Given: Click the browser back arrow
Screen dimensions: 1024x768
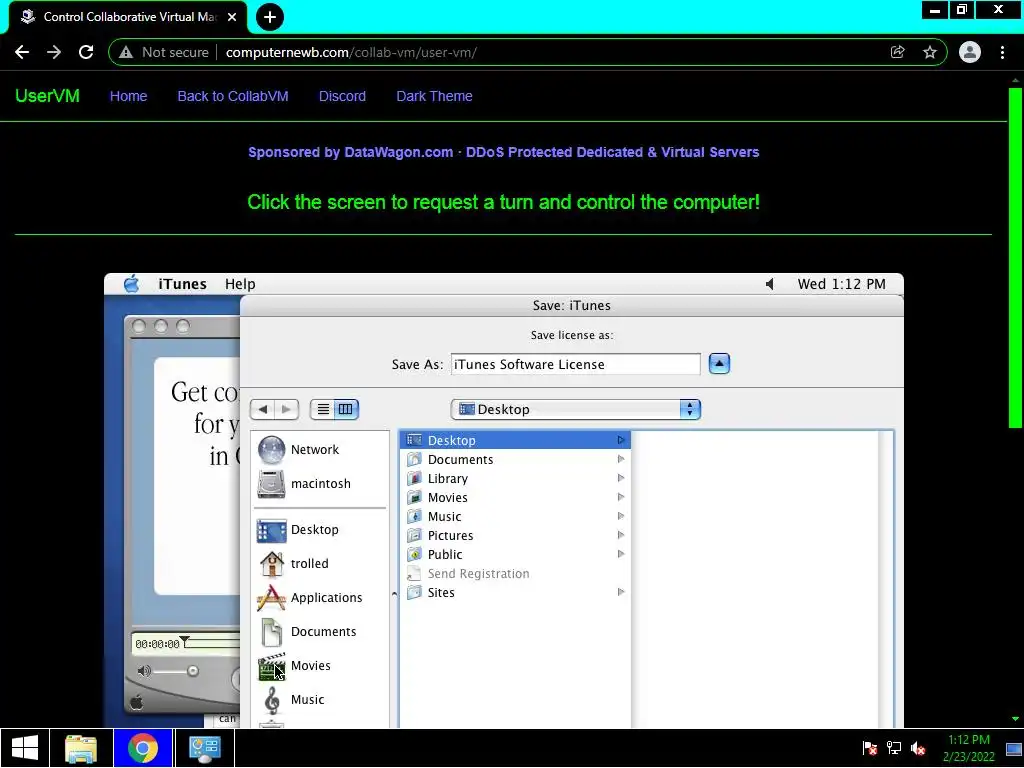Looking at the screenshot, I should point(22,52).
